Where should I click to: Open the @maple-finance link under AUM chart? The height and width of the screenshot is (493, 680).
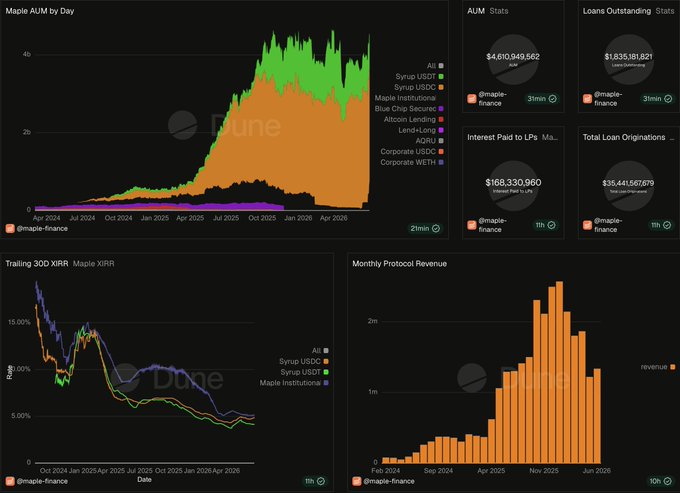42,229
